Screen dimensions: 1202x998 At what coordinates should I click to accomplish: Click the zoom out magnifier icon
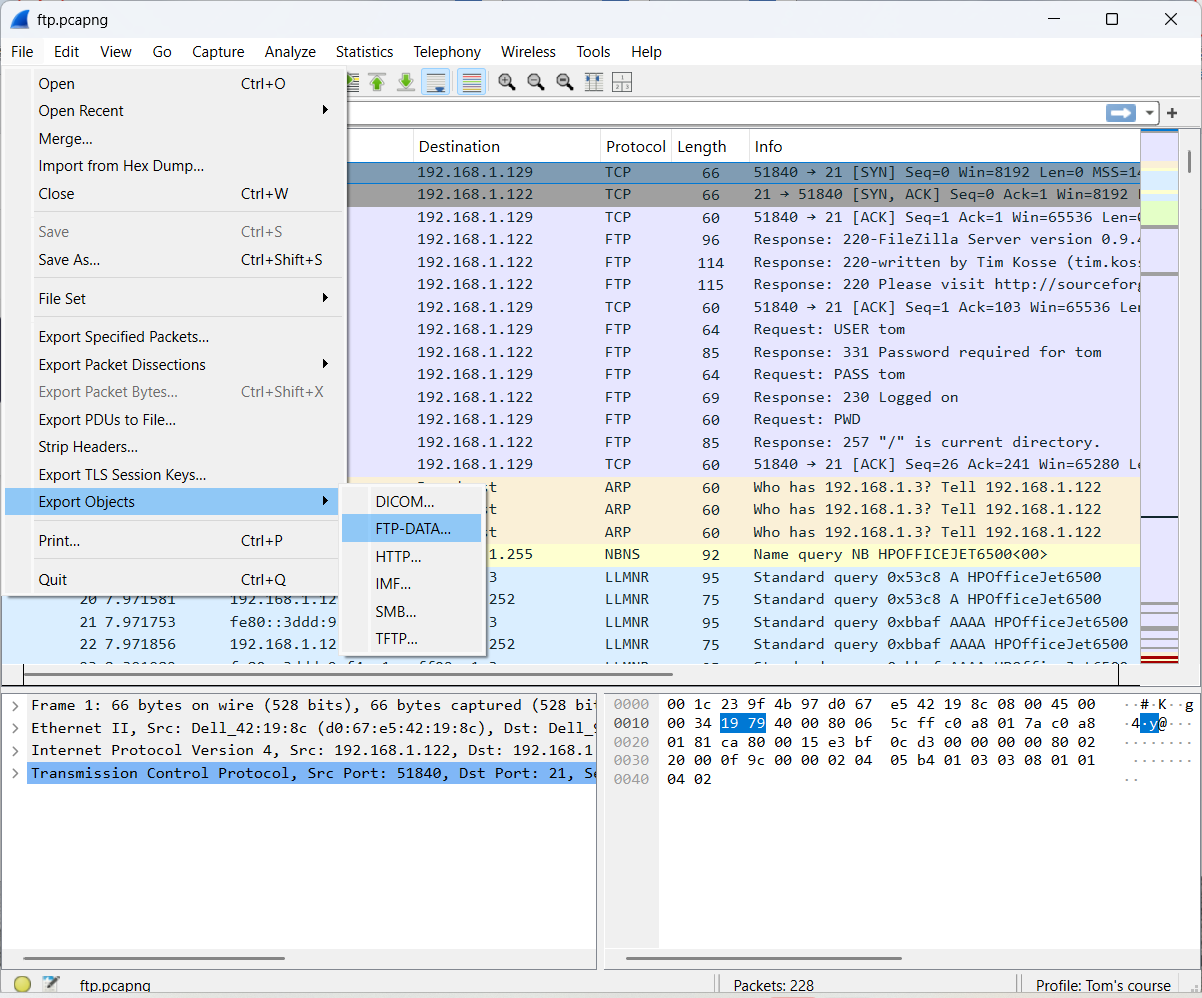(536, 82)
